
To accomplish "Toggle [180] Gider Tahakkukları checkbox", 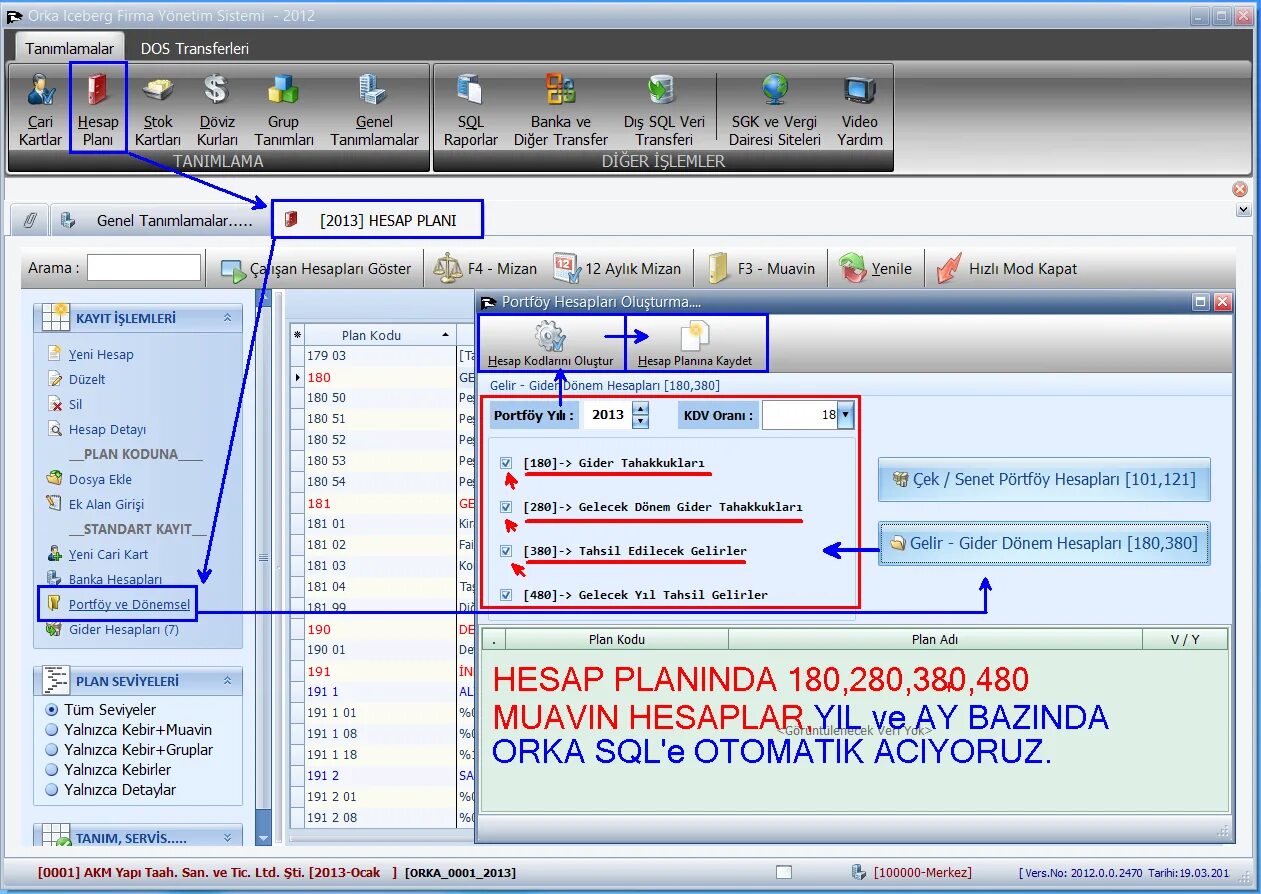I will pyautogui.click(x=506, y=463).
